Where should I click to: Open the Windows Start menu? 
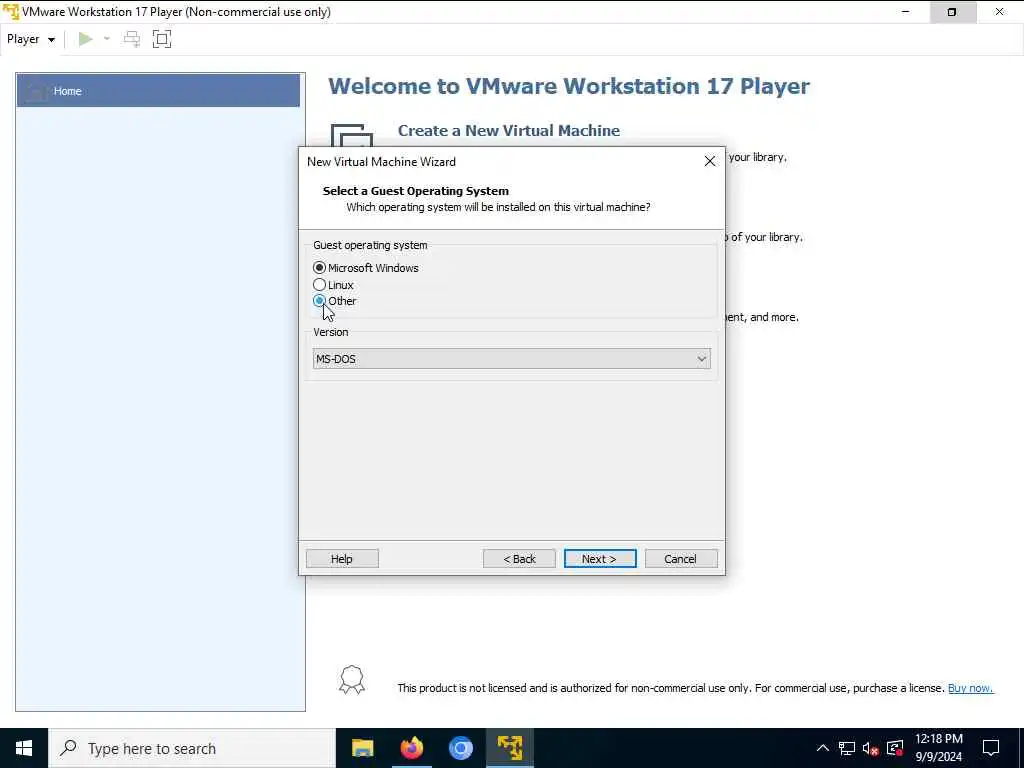24,748
